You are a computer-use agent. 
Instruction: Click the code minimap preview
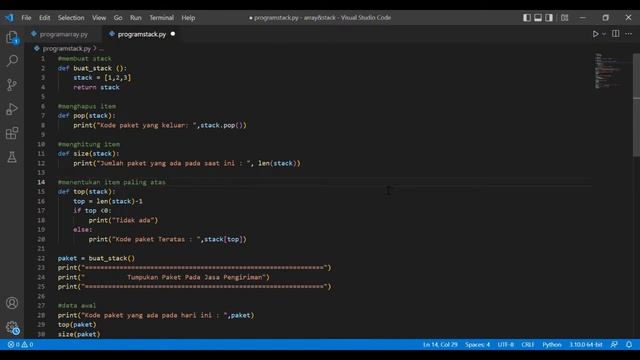click(x=609, y=71)
